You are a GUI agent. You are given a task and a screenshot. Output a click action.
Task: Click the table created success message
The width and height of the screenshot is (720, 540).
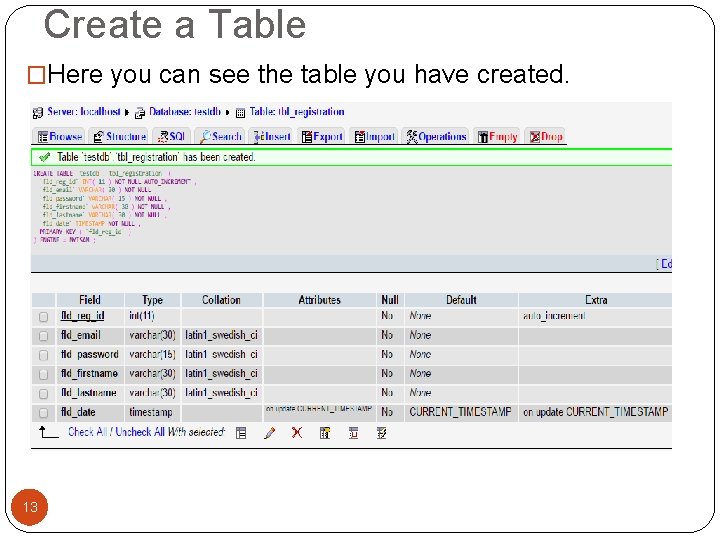(156, 157)
